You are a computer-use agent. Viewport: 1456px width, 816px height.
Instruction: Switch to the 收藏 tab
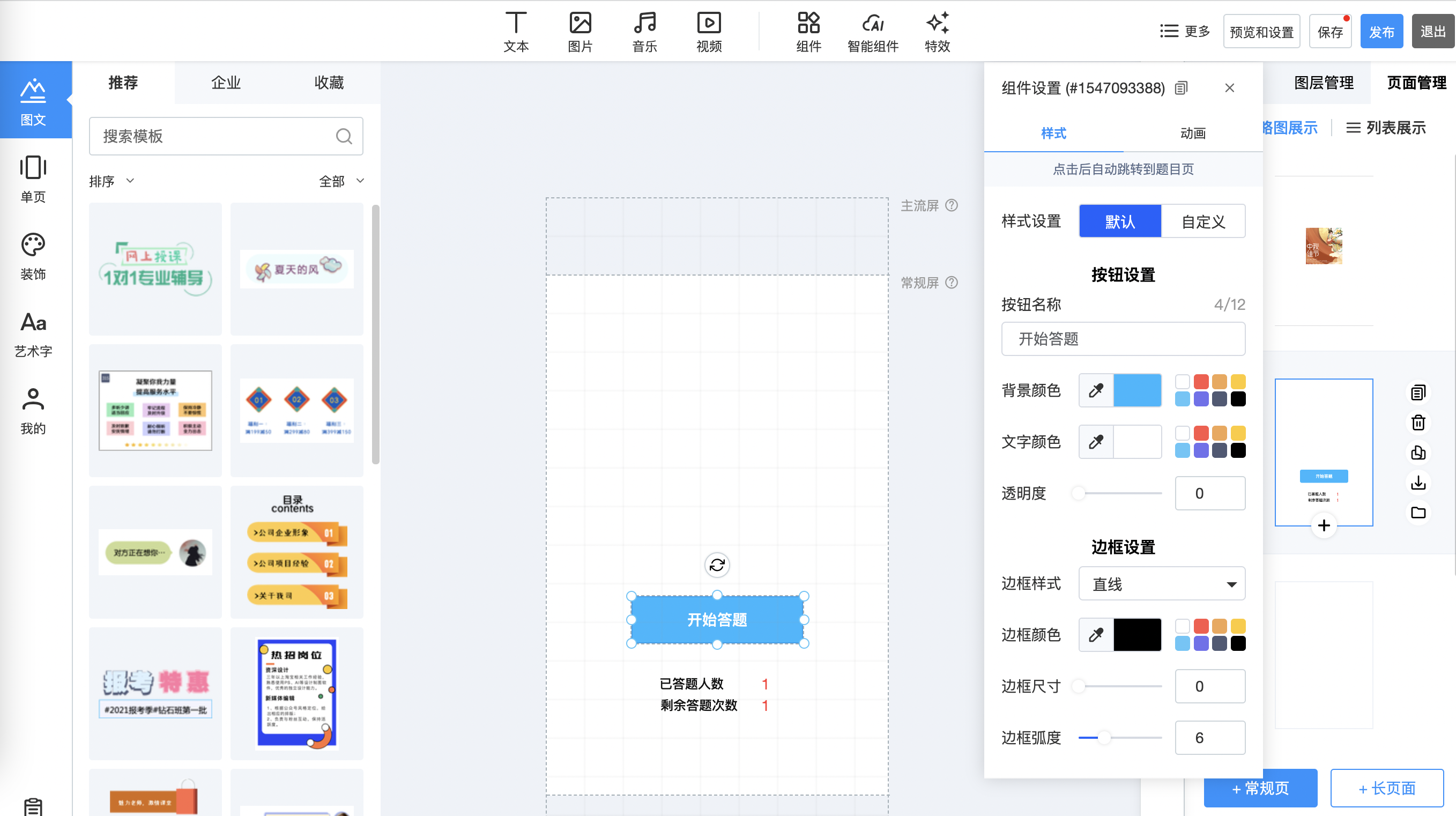click(329, 83)
